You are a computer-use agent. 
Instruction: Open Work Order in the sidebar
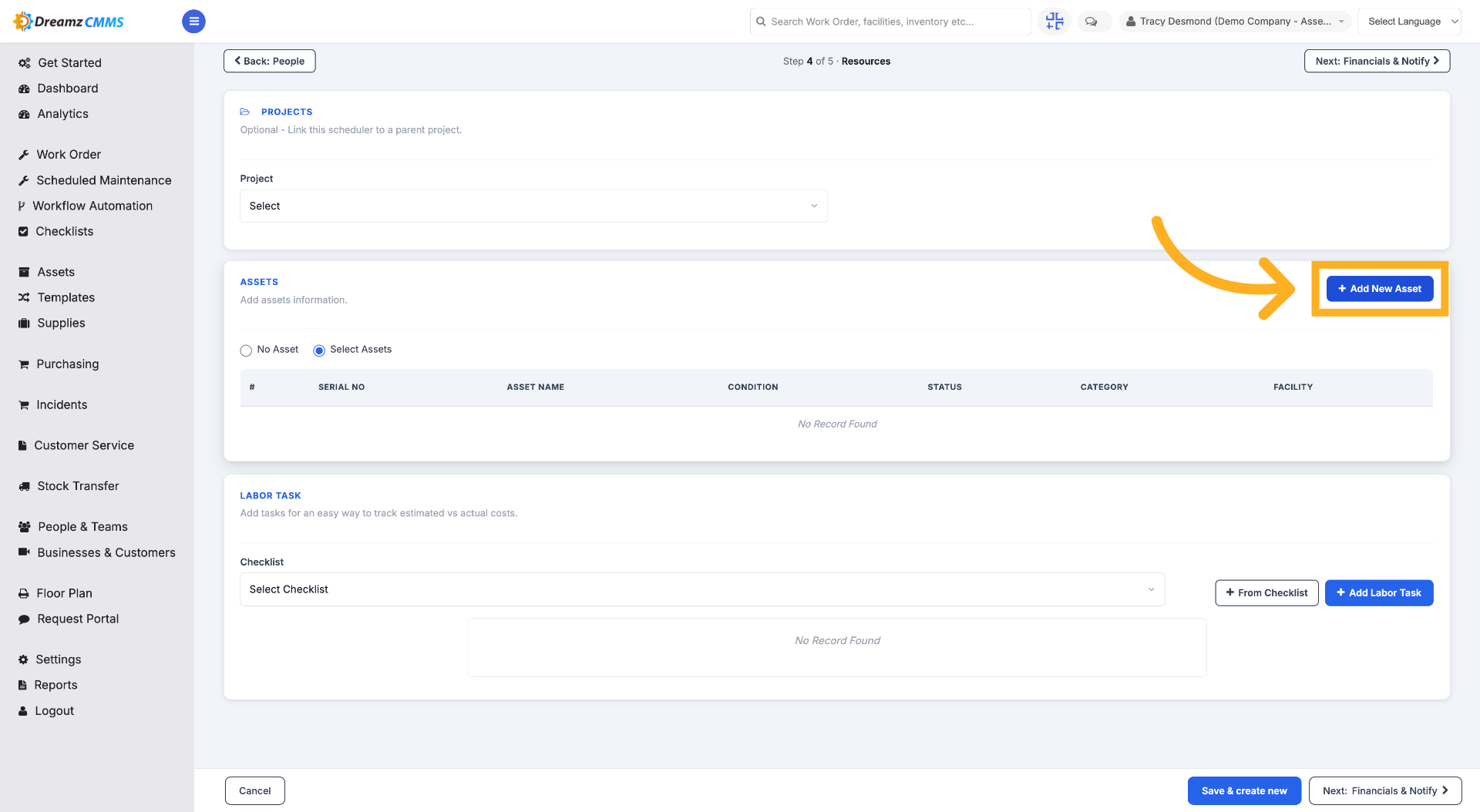(69, 155)
